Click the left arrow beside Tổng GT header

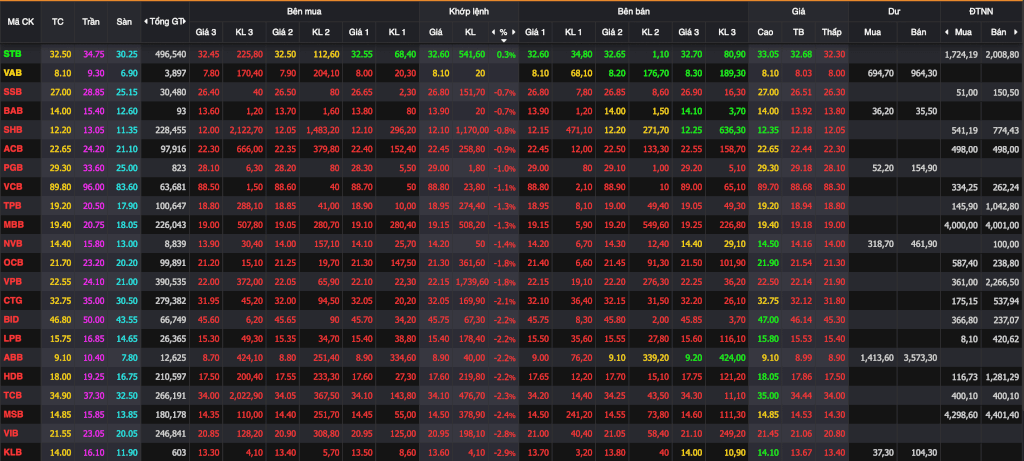pyautogui.click(x=146, y=22)
